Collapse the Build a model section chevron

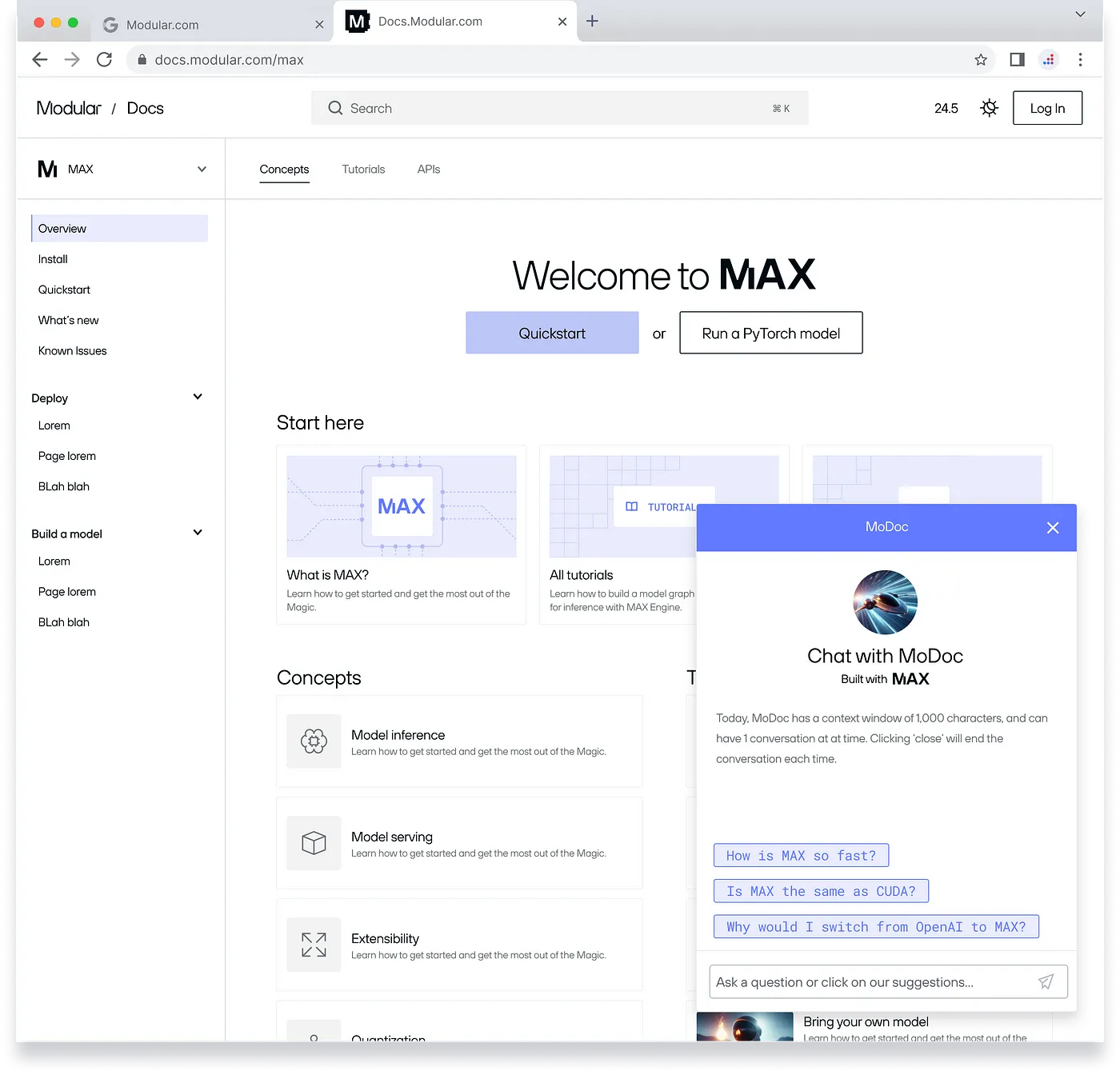point(198,533)
